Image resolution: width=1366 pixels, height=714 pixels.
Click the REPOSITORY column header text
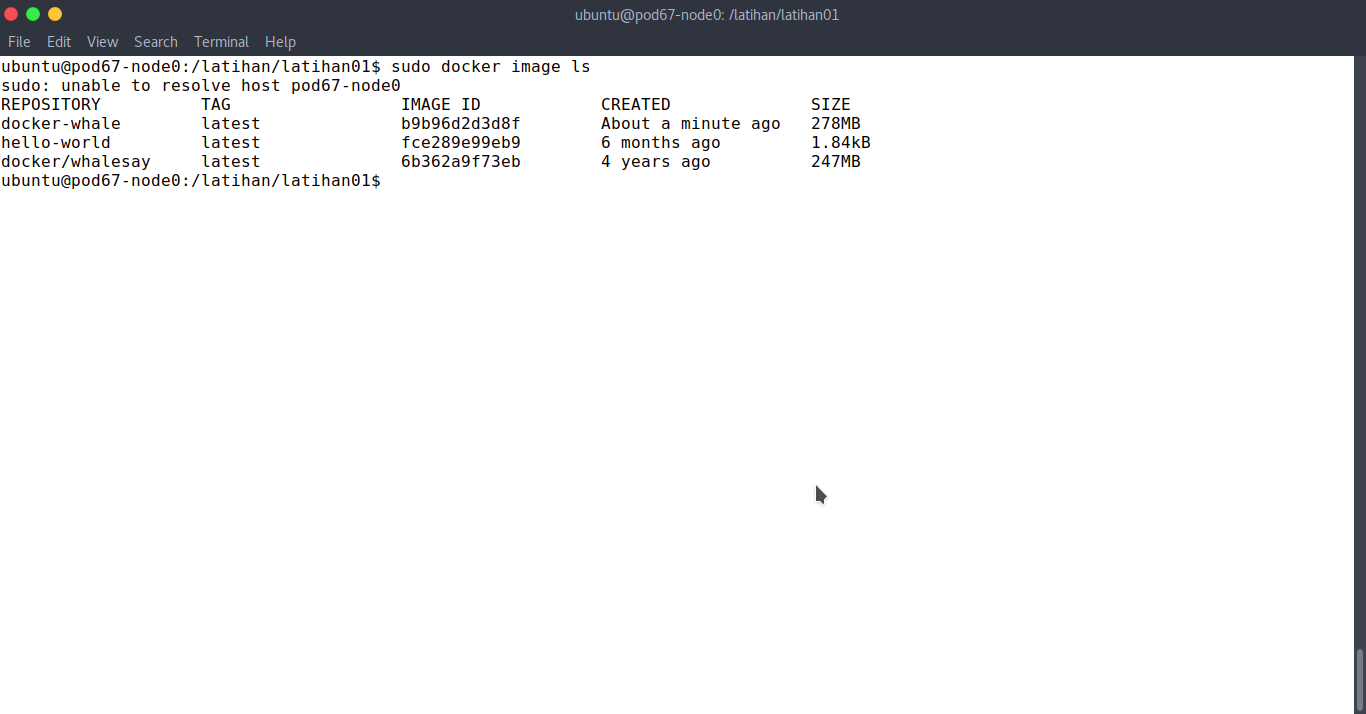click(x=51, y=105)
